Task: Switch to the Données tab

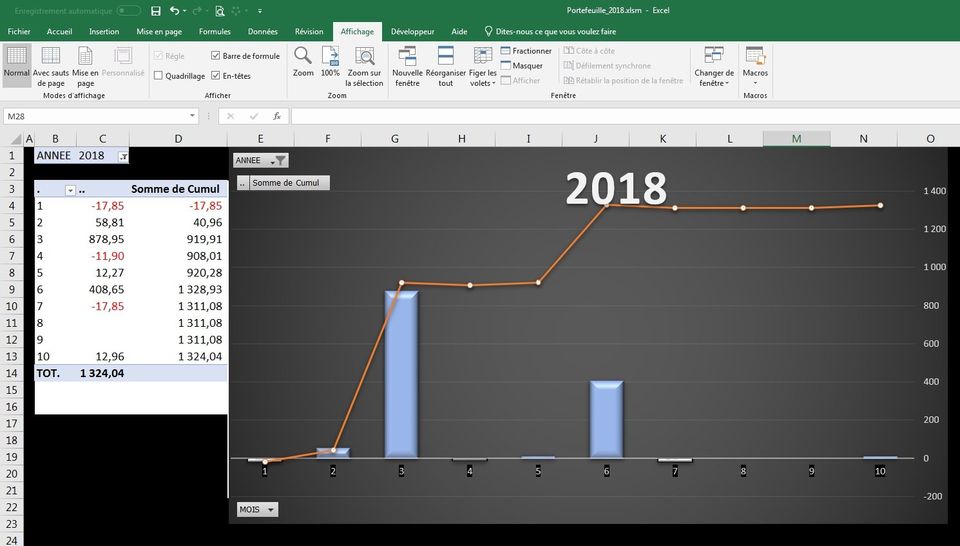Action: coord(263,31)
